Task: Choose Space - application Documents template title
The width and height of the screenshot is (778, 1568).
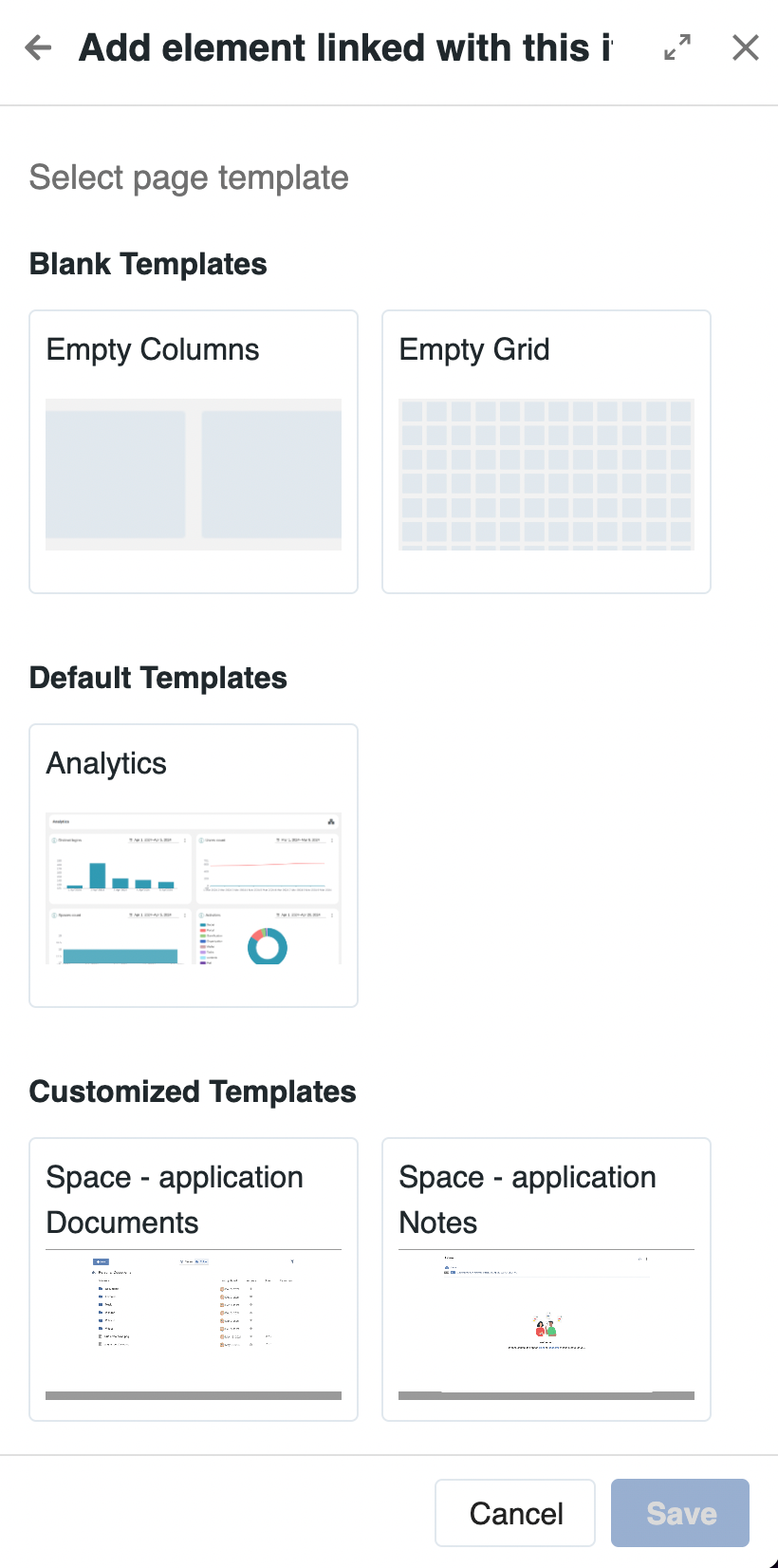Action: tap(175, 1200)
